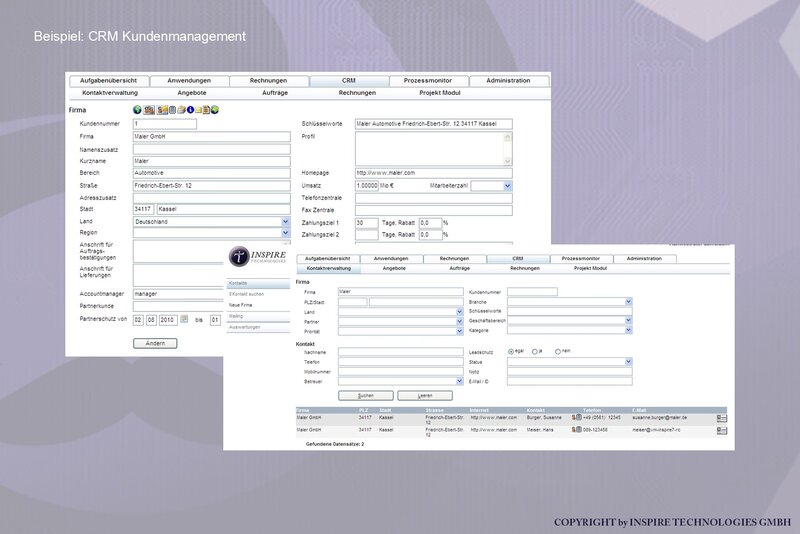Click the Profil text area scrollbar

tap(508, 148)
